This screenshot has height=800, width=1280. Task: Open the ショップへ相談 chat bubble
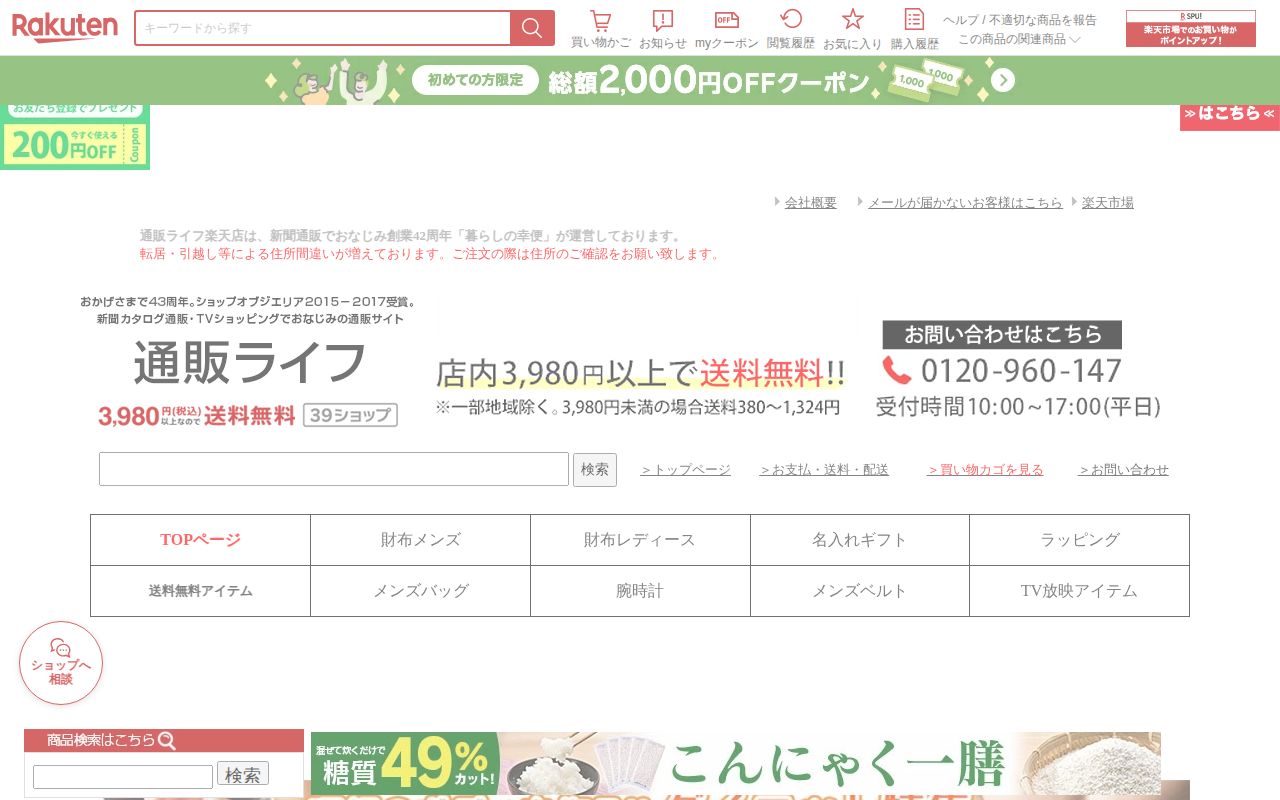click(x=61, y=663)
